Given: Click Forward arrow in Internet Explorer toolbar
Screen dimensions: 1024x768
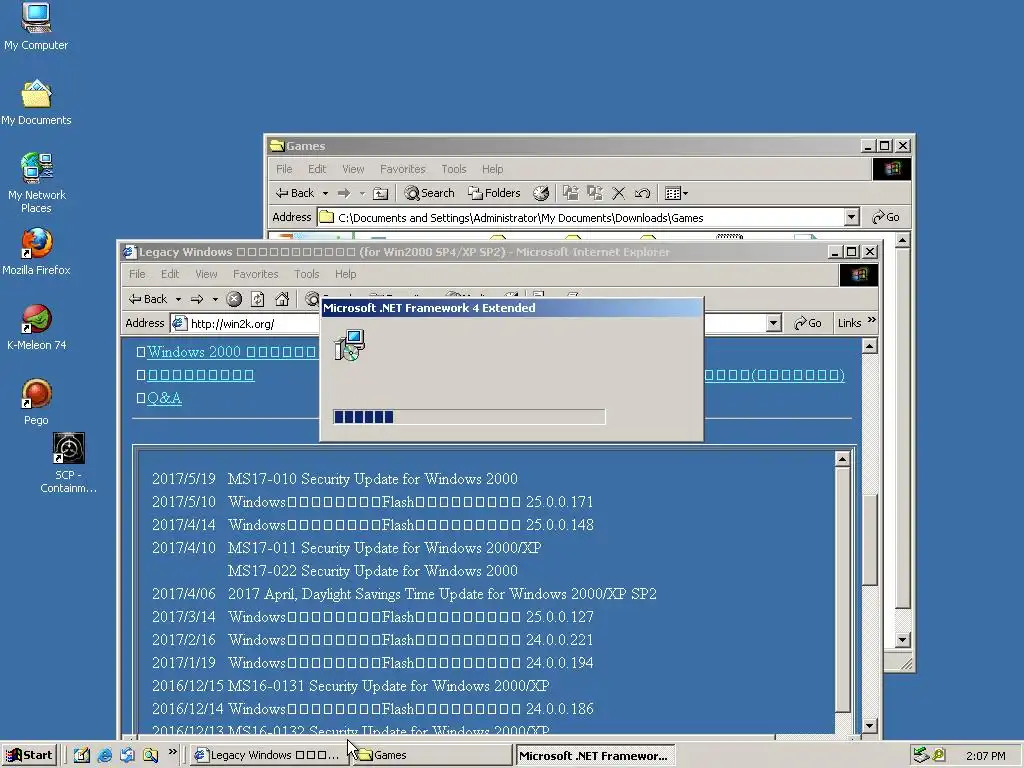Looking at the screenshot, I should coord(197,299).
